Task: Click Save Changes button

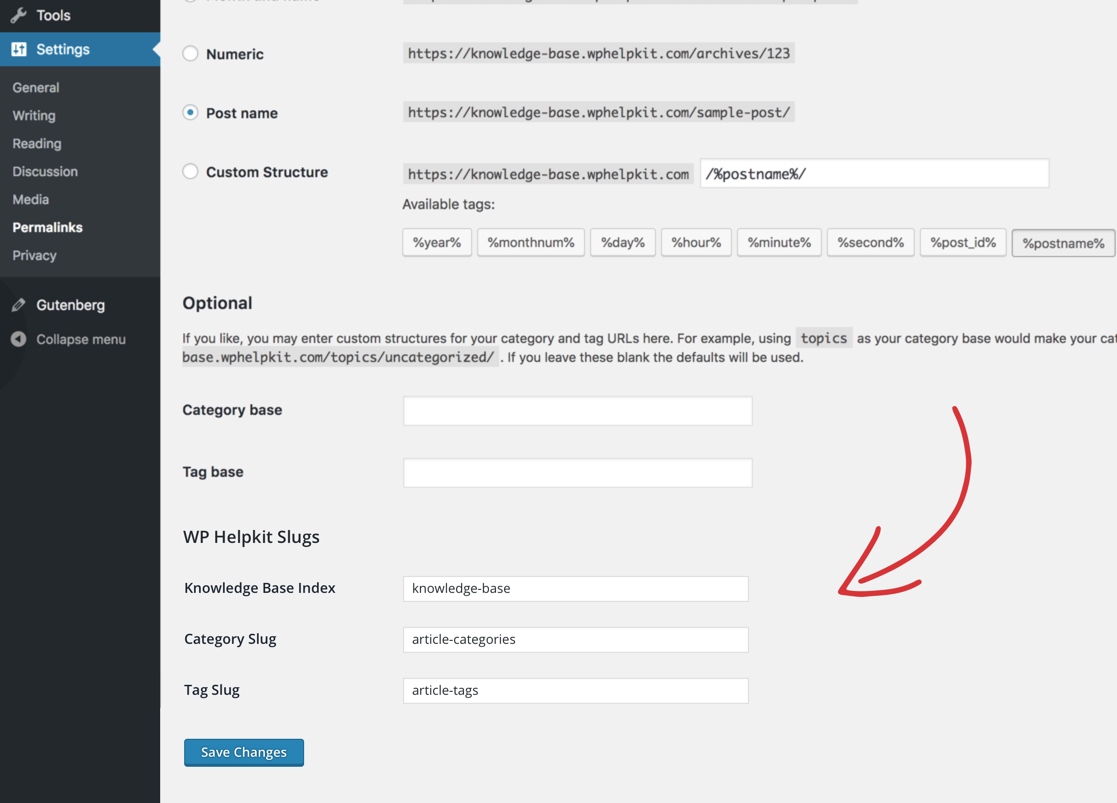Action: click(x=244, y=752)
